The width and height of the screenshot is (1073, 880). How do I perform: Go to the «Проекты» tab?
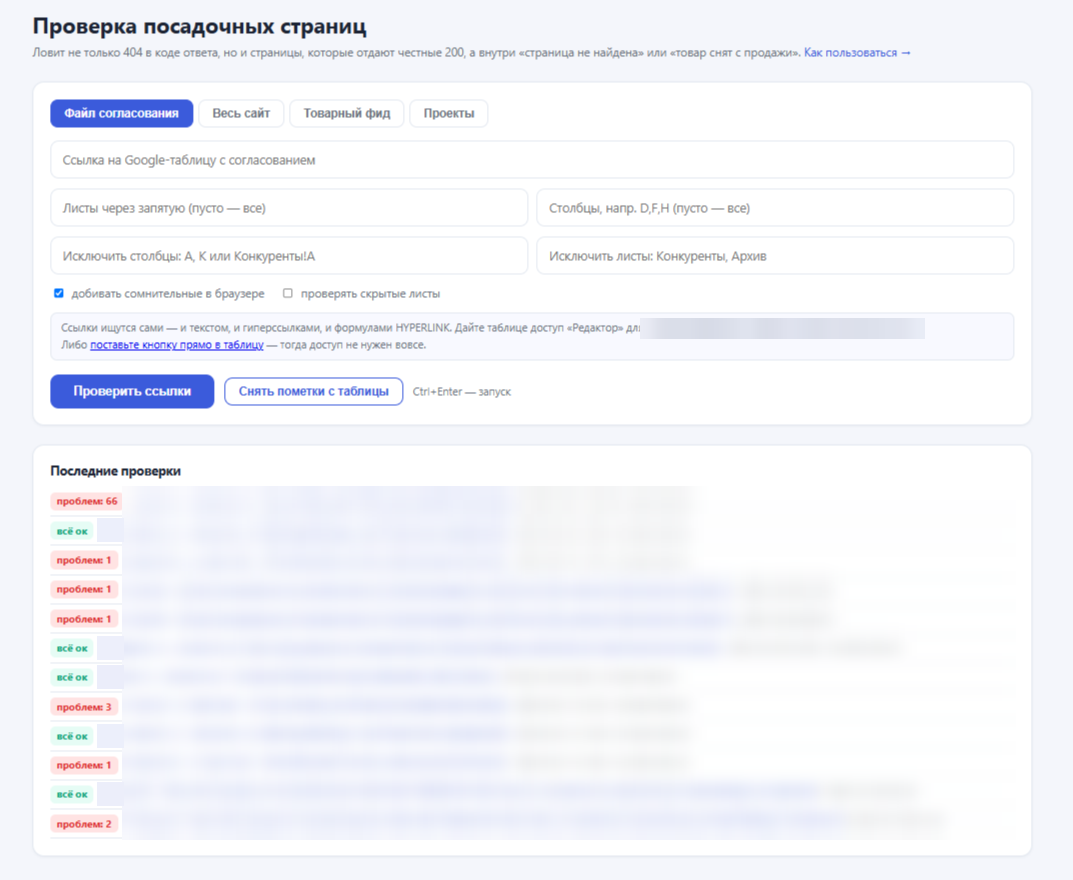(x=449, y=114)
